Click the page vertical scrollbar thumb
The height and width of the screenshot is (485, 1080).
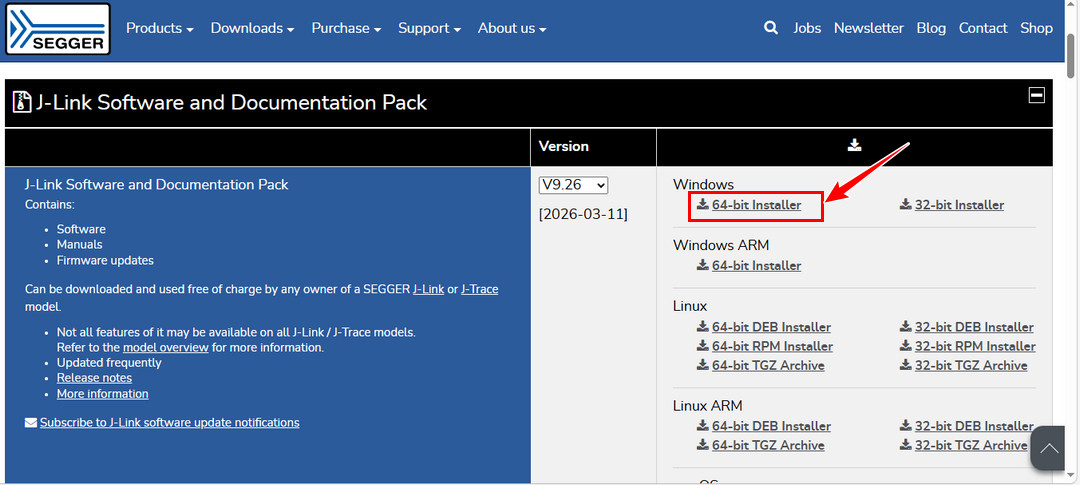tap(1072, 54)
